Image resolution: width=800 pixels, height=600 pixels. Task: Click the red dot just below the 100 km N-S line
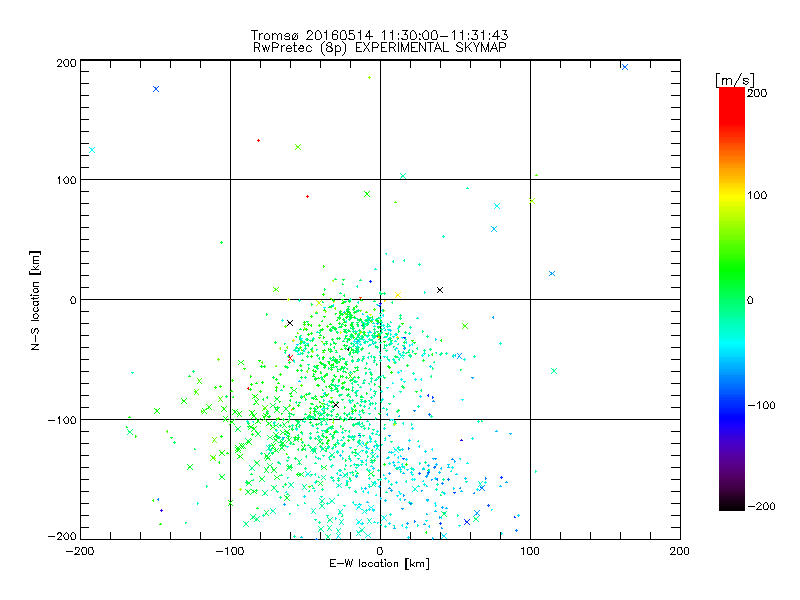click(x=307, y=196)
